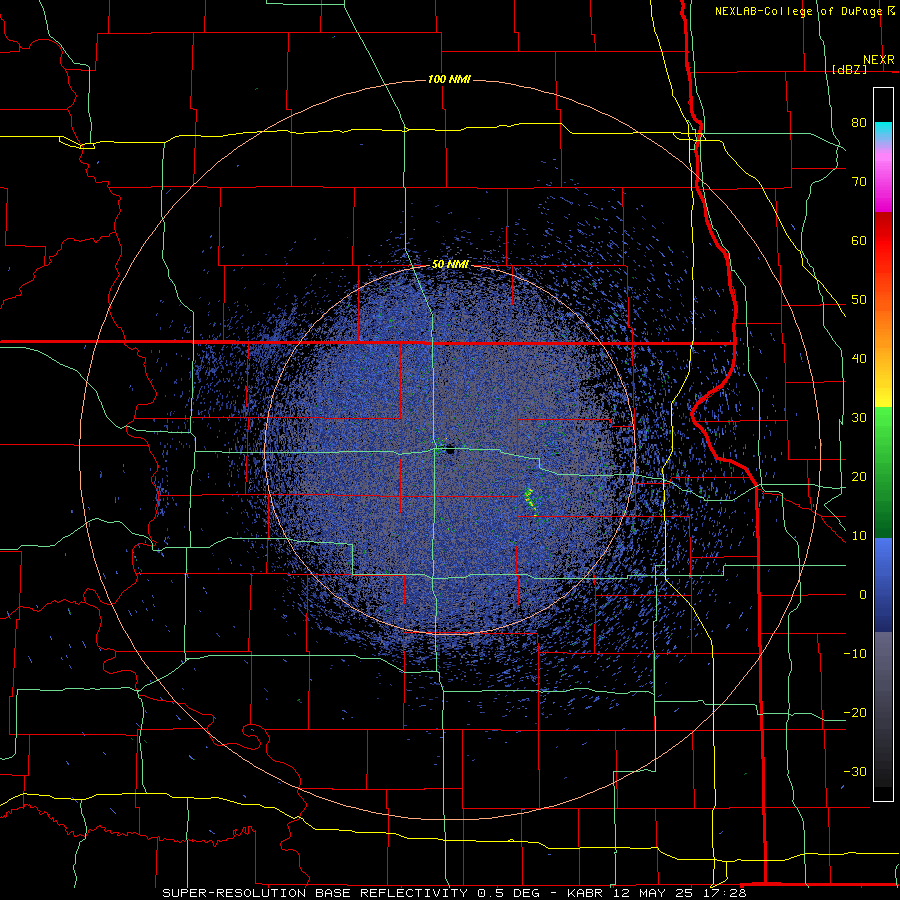Click the 80 value on the dBZ scale
The width and height of the screenshot is (900, 900).
tap(859, 122)
